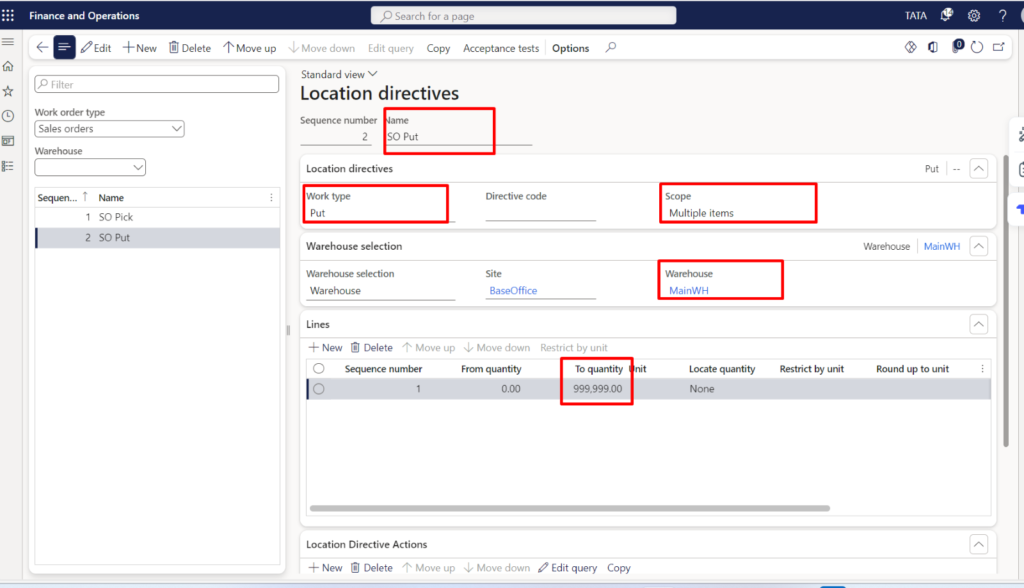Viewport: 1024px width, 588px height.
Task: Click the search magnifier in top bar
Action: pyautogui.click(x=387, y=16)
